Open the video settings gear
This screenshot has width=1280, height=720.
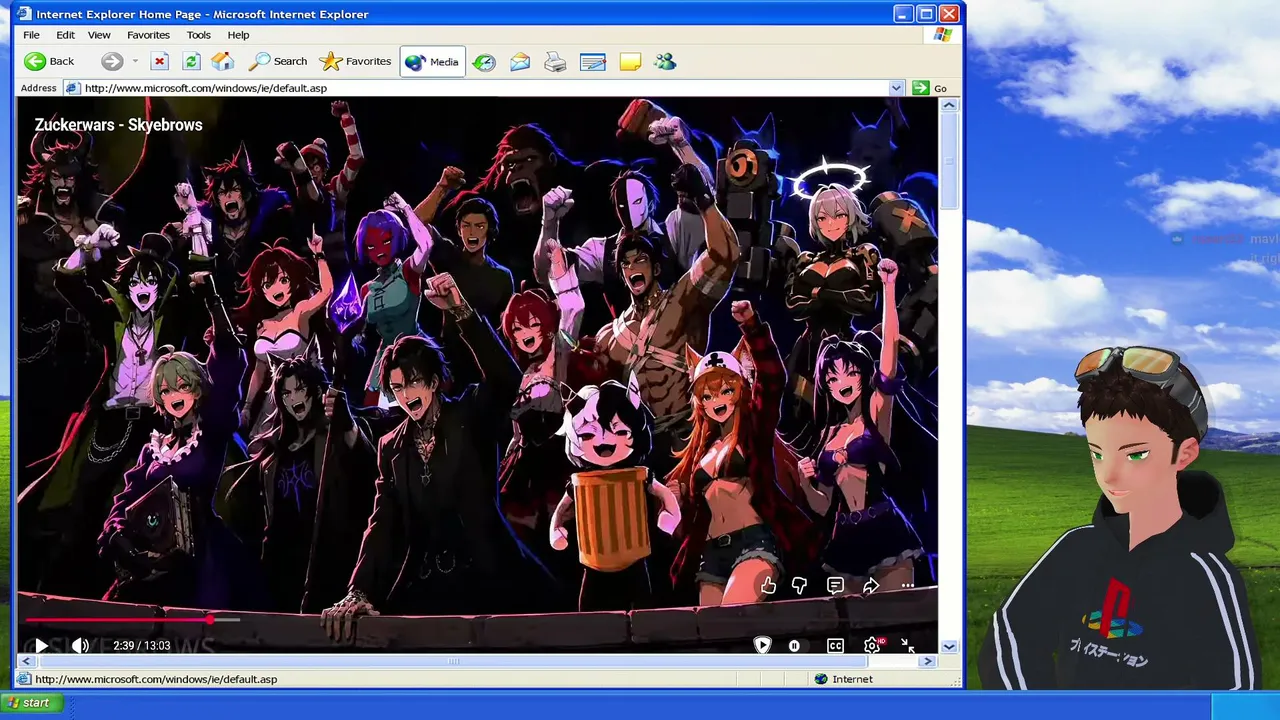click(x=872, y=646)
